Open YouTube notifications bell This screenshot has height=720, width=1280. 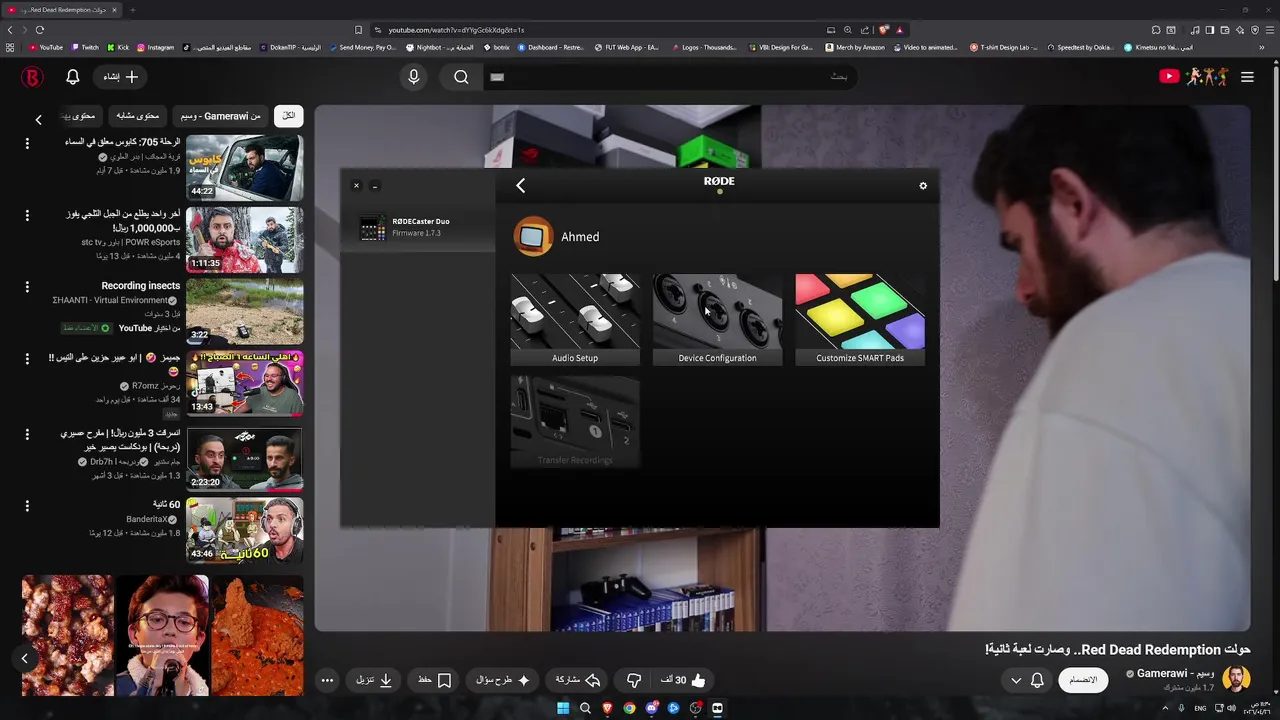[73, 77]
